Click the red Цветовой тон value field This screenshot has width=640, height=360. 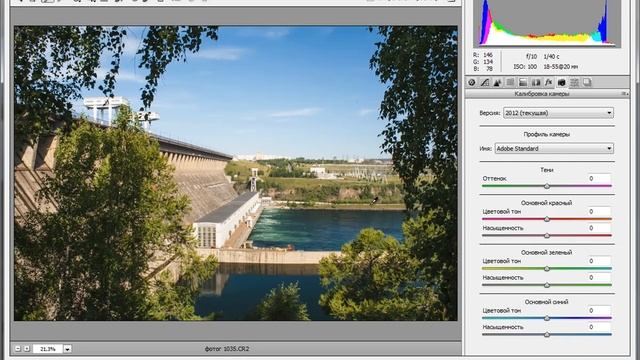point(599,211)
